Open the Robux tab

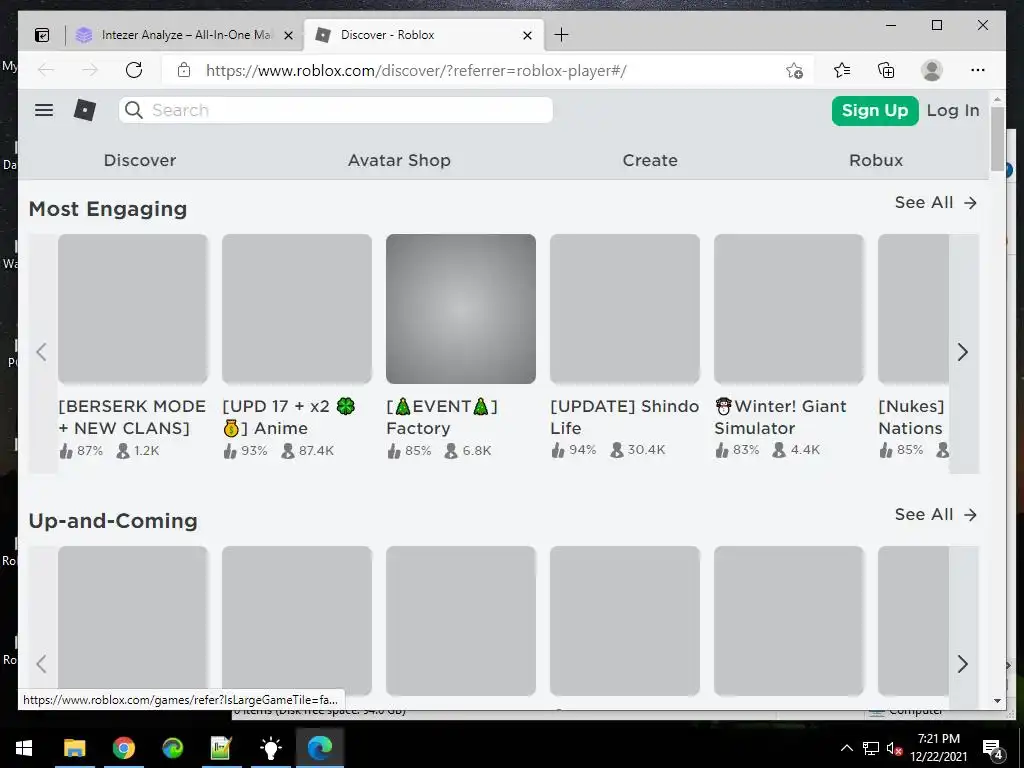click(x=876, y=160)
